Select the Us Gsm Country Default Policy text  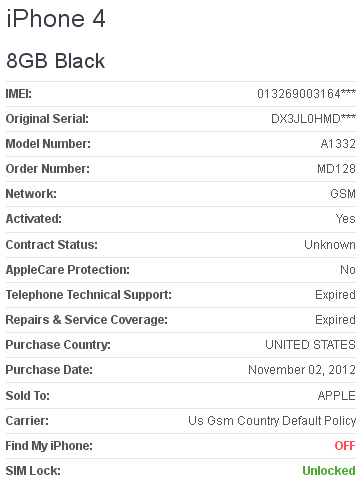point(272,421)
